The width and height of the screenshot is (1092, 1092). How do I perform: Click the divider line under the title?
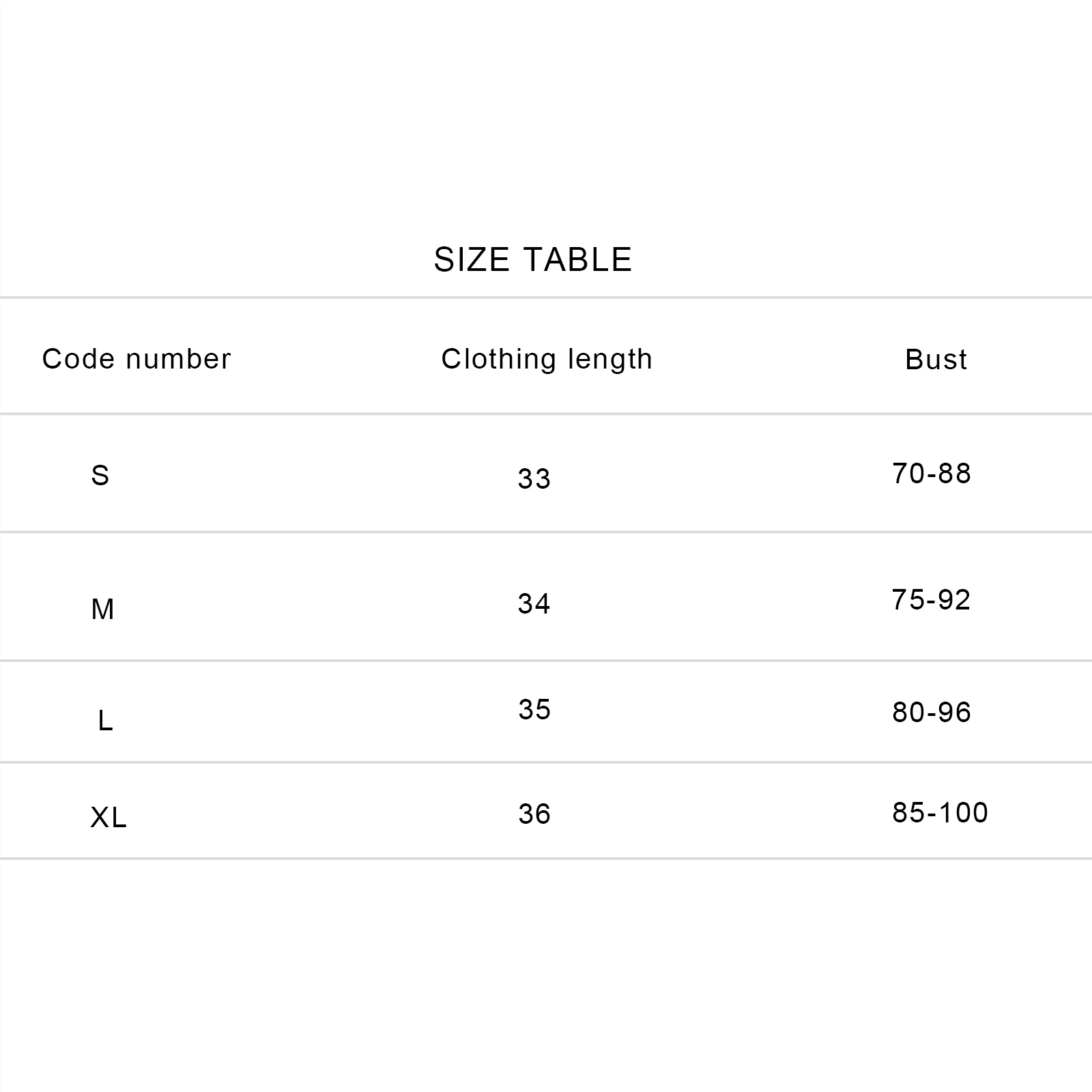[x=546, y=298]
